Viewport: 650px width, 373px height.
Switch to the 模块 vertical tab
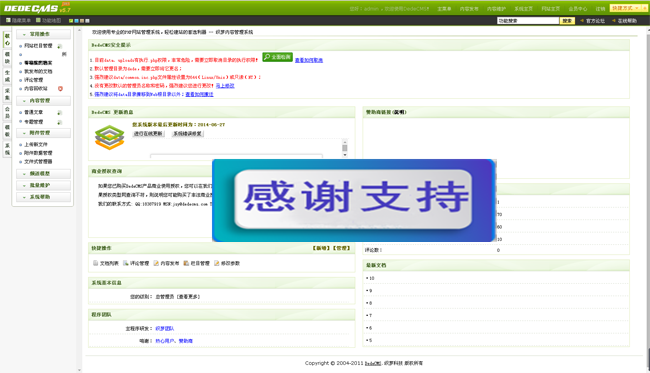[x=7, y=58]
